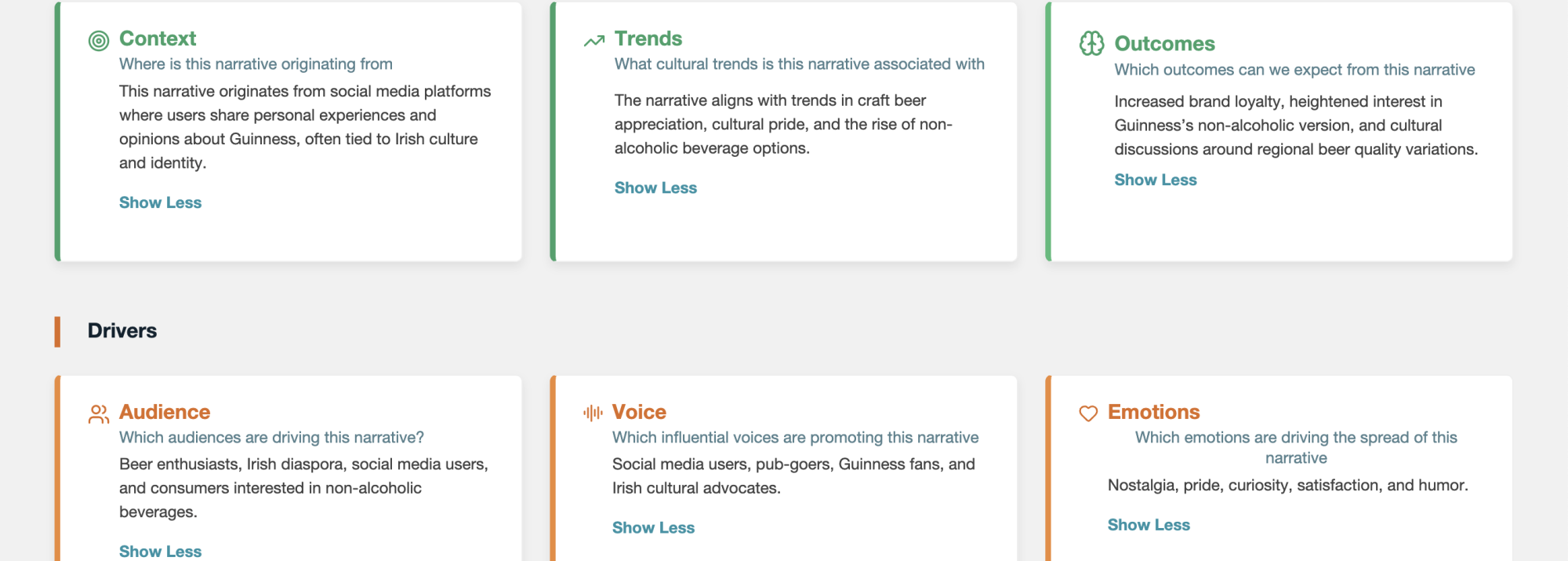The width and height of the screenshot is (1568, 561).
Task: Click the Voice card heading
Action: pos(639,412)
